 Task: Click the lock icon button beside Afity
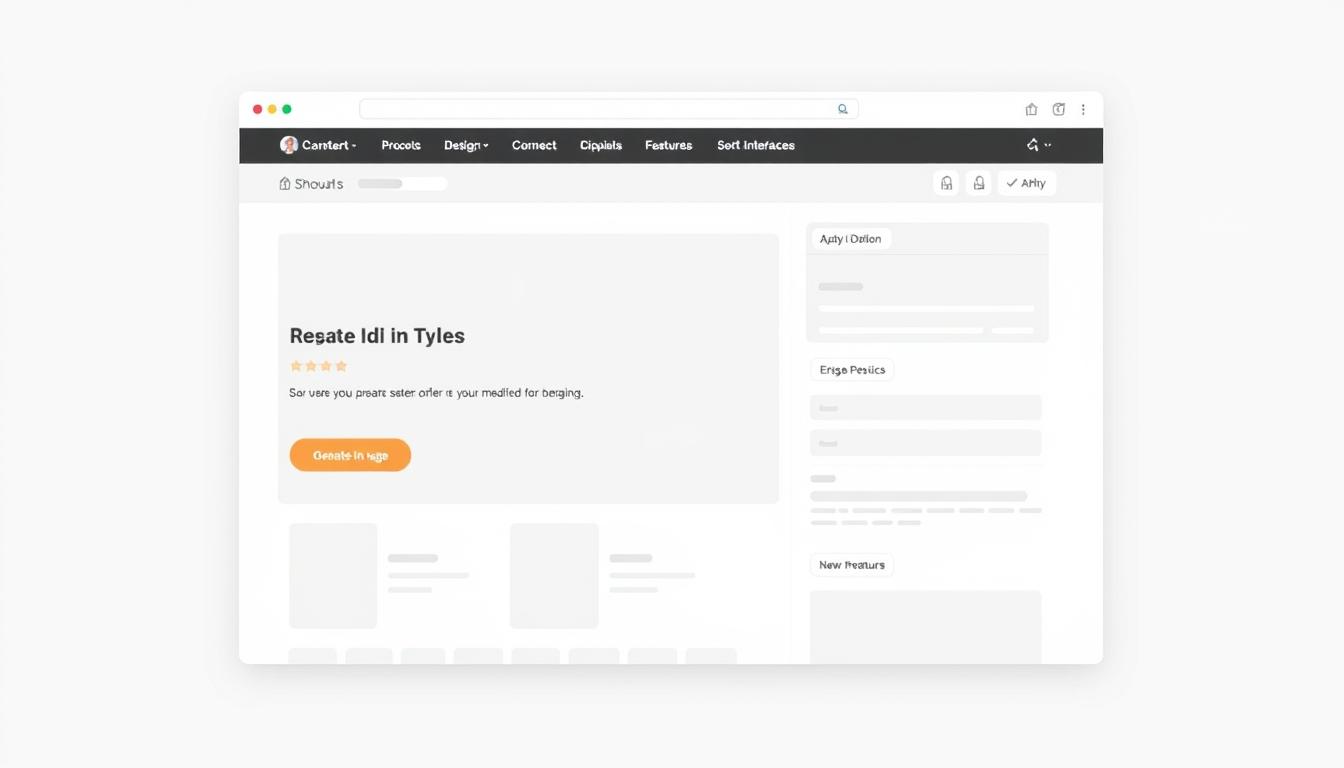979,183
